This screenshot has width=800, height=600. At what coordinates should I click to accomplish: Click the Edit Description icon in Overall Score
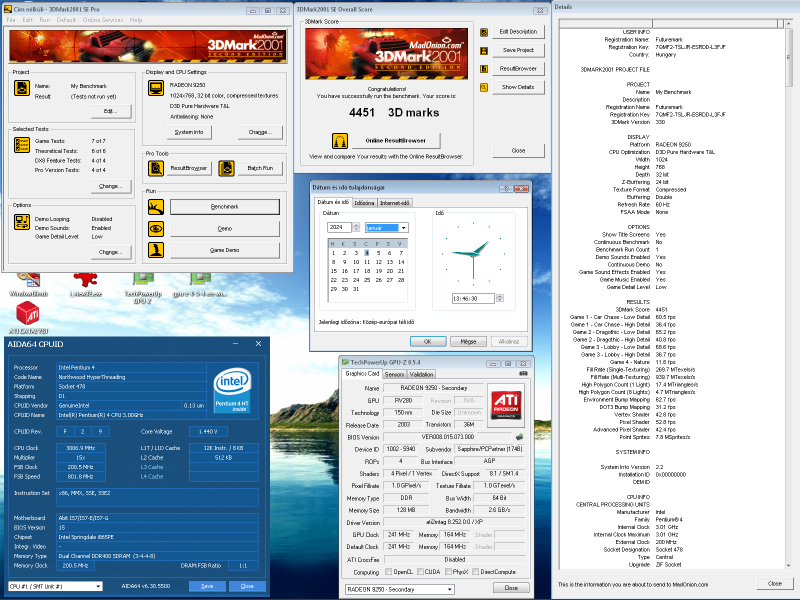(x=484, y=32)
